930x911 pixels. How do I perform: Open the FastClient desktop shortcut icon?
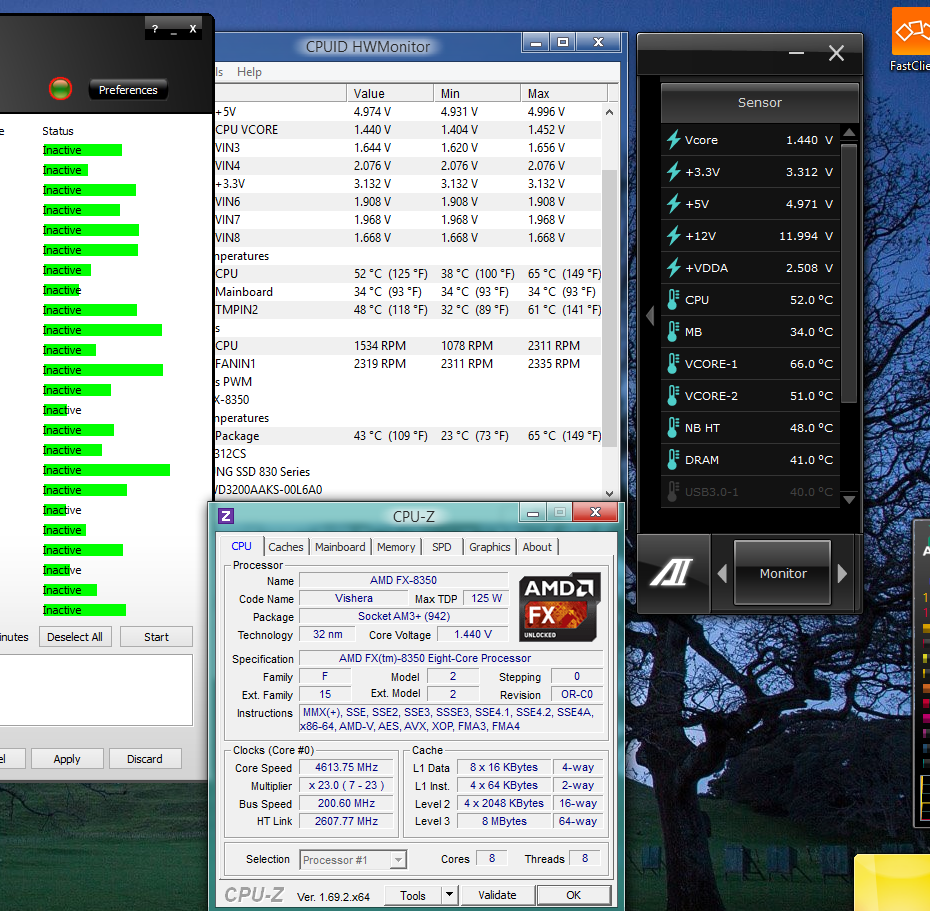909,34
